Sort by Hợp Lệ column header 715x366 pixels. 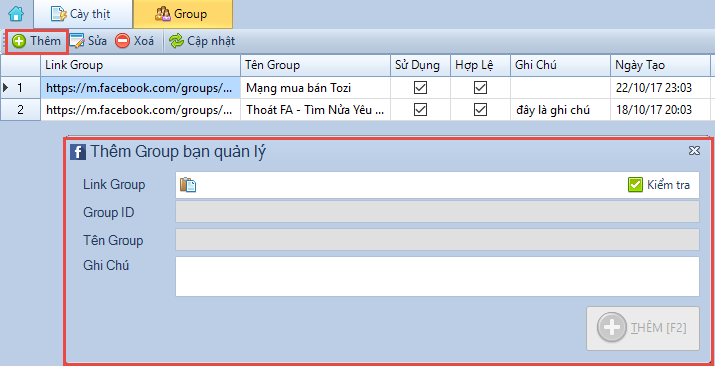(x=480, y=65)
